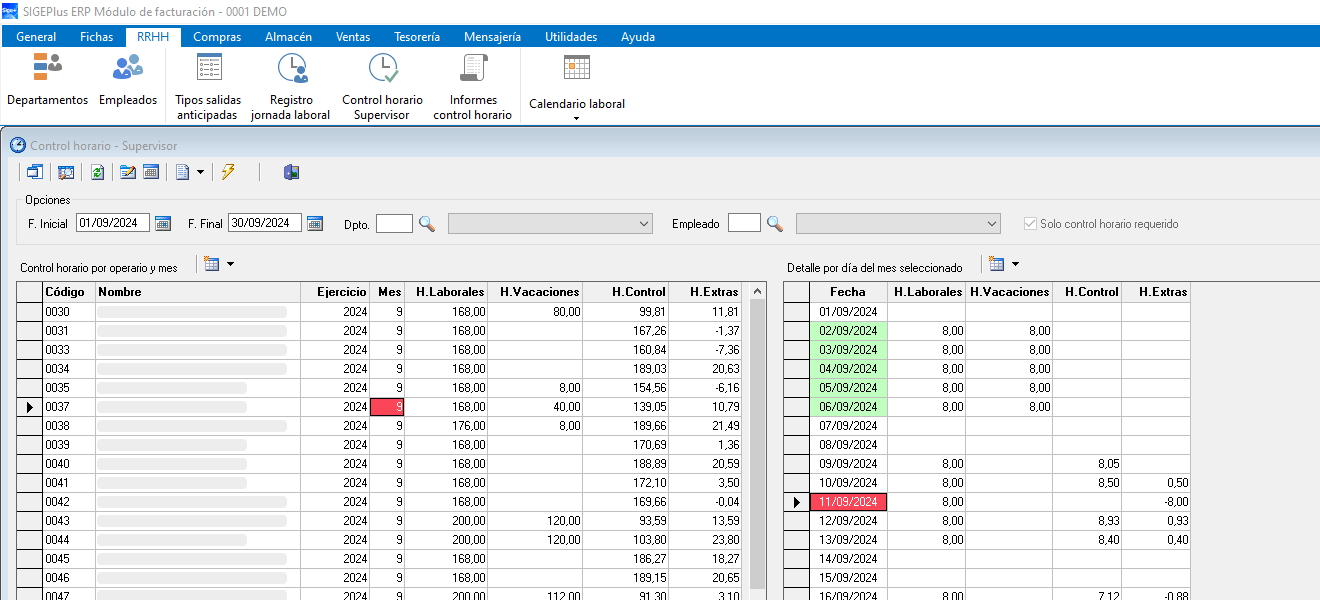Viewport: 1320px width, 600px height.
Task: Click the Dpto. magnifier search icon
Action: click(x=427, y=224)
